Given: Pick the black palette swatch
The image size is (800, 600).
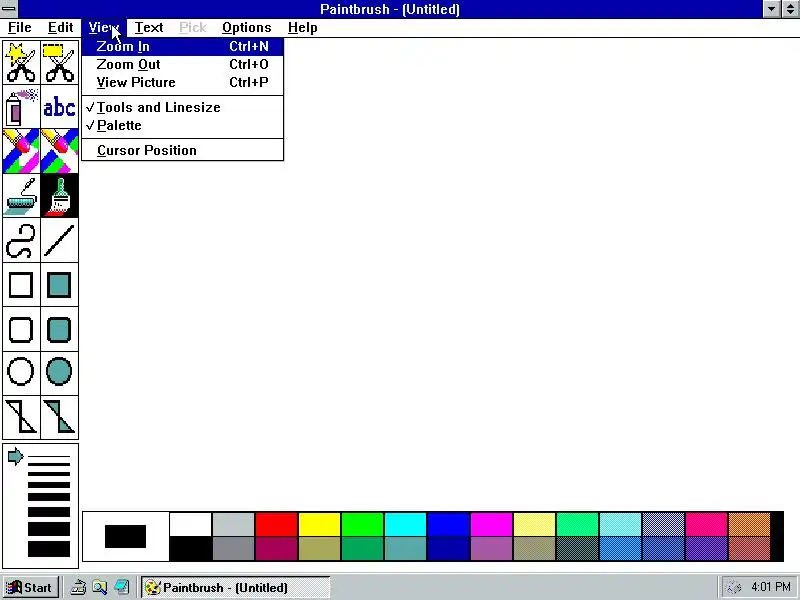Looking at the screenshot, I should point(190,549).
